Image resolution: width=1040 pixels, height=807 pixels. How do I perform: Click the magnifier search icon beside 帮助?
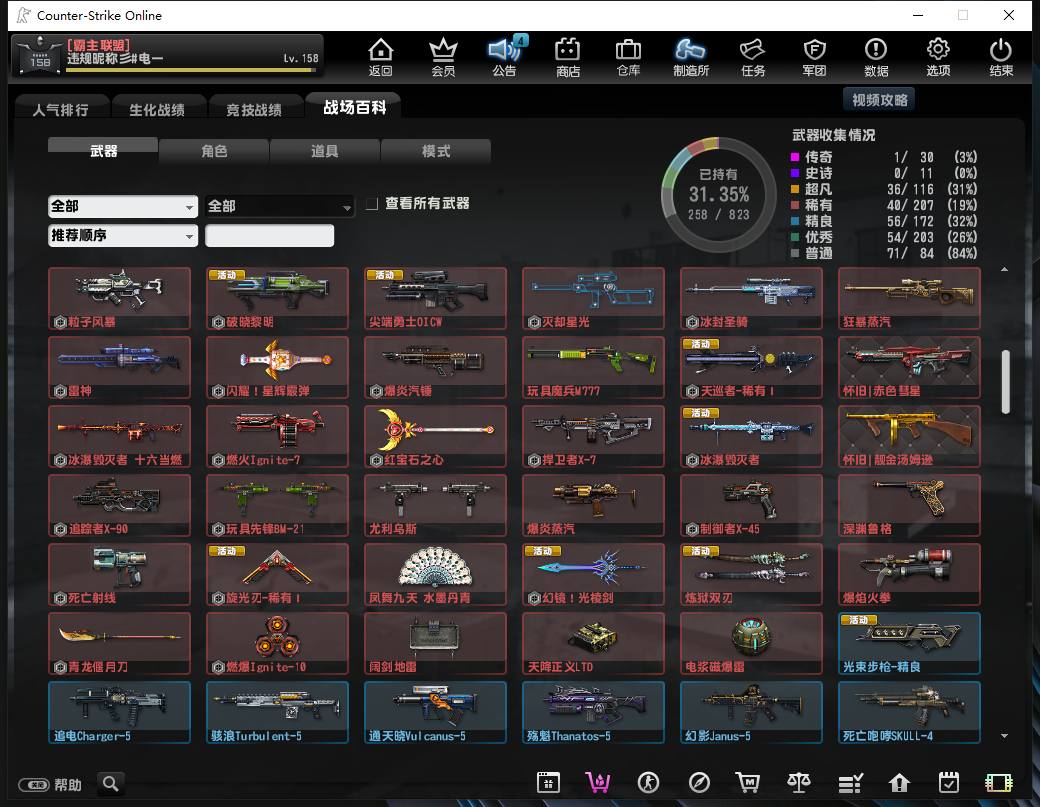[x=111, y=784]
